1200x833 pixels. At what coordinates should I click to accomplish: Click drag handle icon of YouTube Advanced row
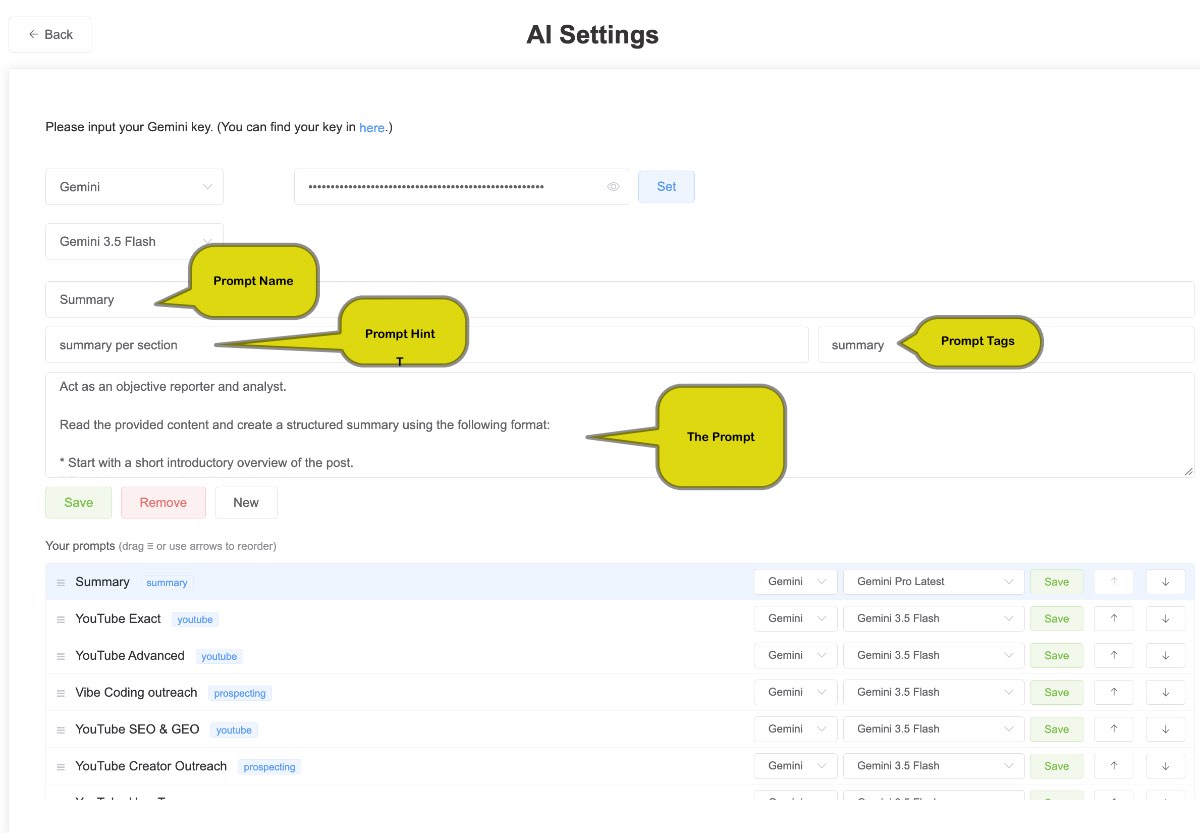pyautogui.click(x=61, y=657)
